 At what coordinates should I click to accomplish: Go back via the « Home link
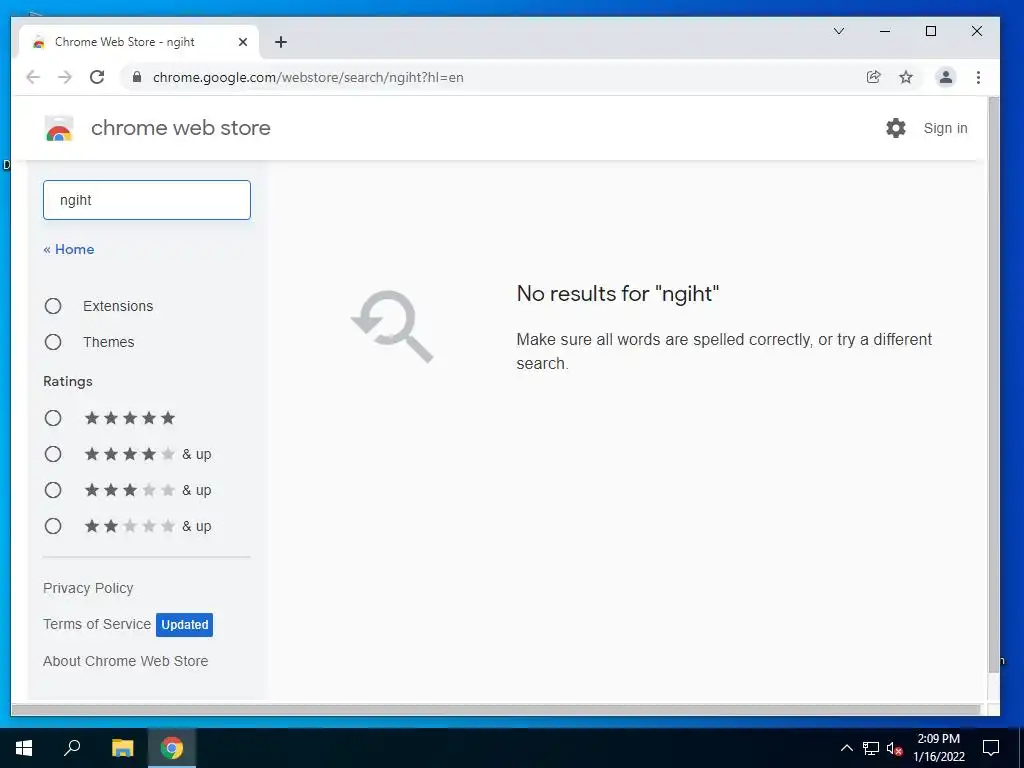(69, 249)
